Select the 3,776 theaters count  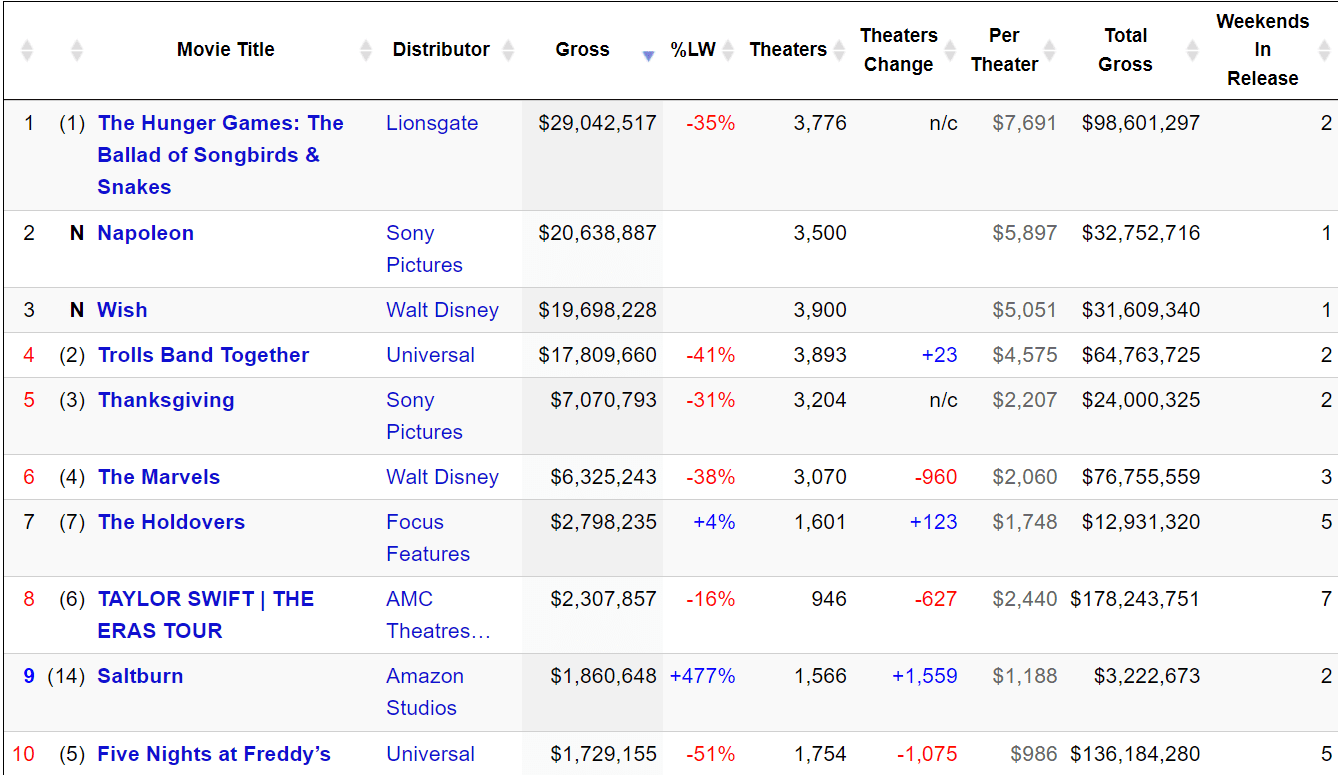820,123
